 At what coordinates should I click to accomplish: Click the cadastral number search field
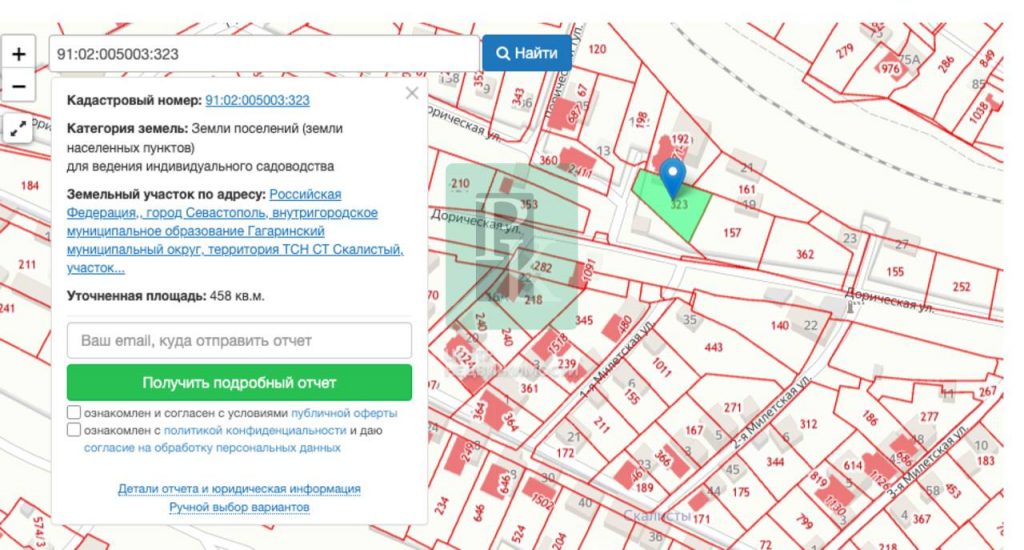pos(264,54)
